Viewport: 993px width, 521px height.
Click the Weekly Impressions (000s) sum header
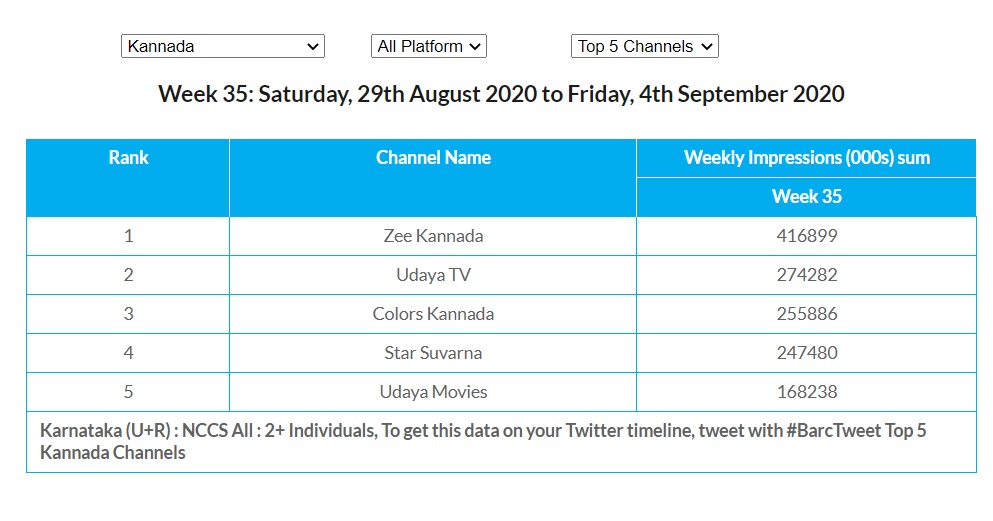(x=806, y=158)
